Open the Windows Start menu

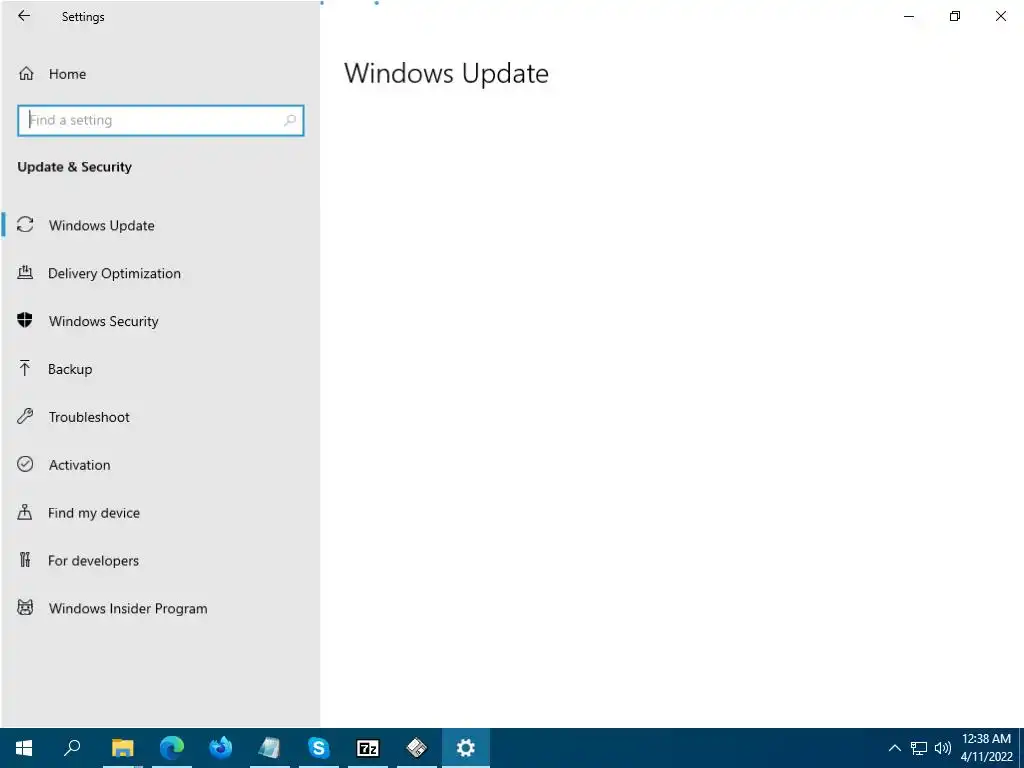(24, 748)
